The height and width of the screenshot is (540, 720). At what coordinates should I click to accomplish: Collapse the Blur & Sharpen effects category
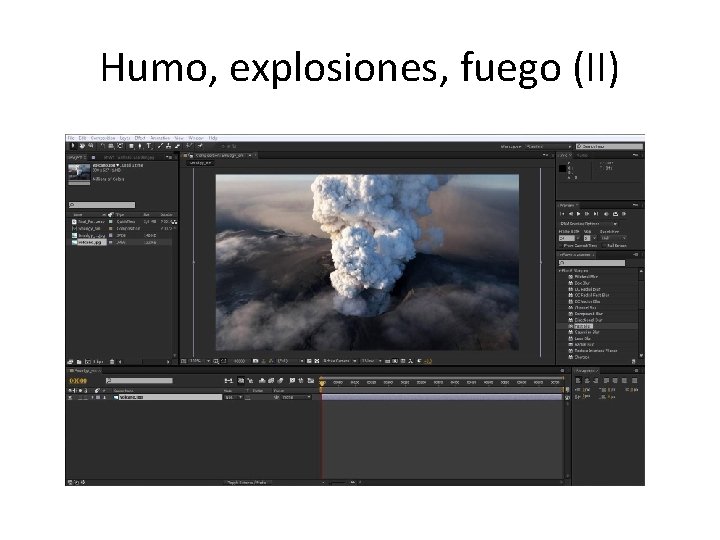coord(560,271)
